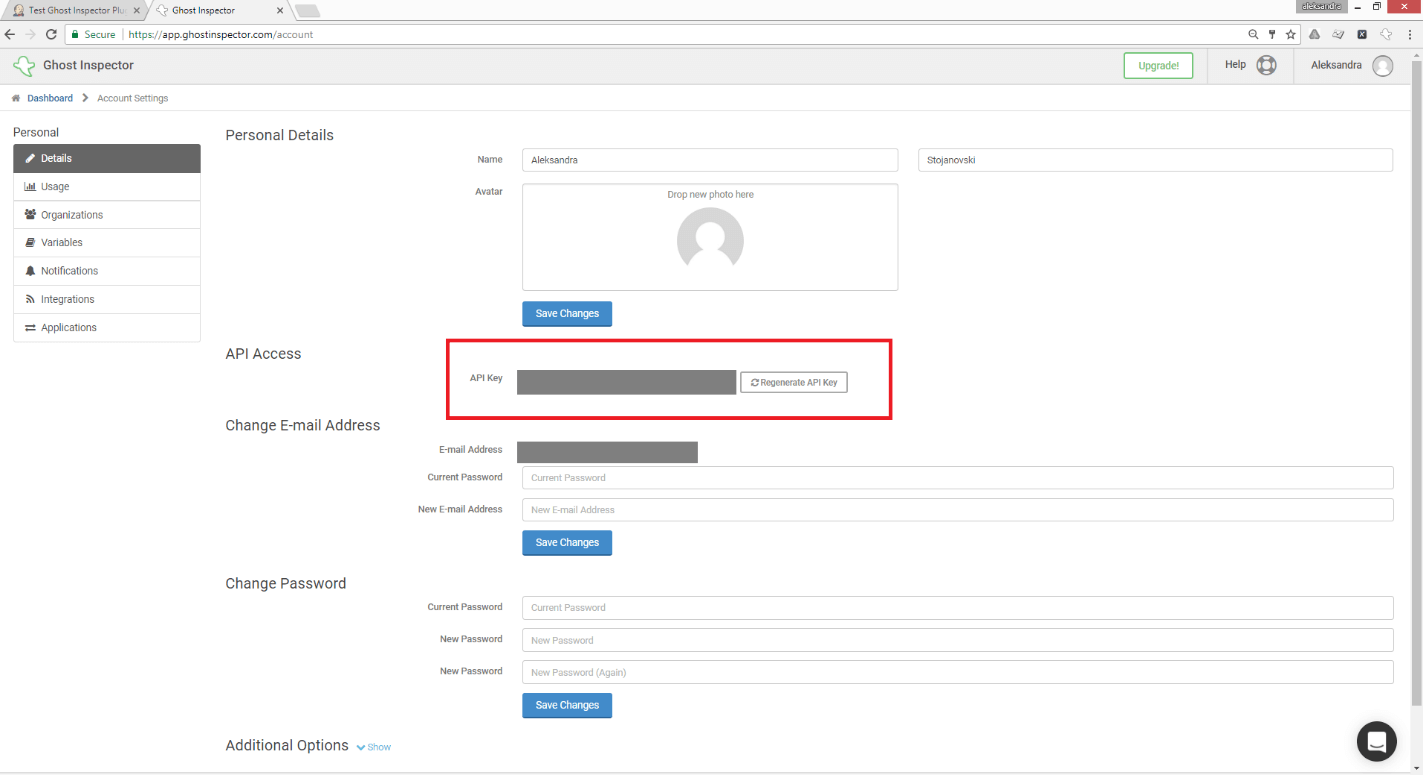The height and width of the screenshot is (775, 1423).
Task: Open the Ghost Inspector browser extension icon
Action: [x=1385, y=34]
